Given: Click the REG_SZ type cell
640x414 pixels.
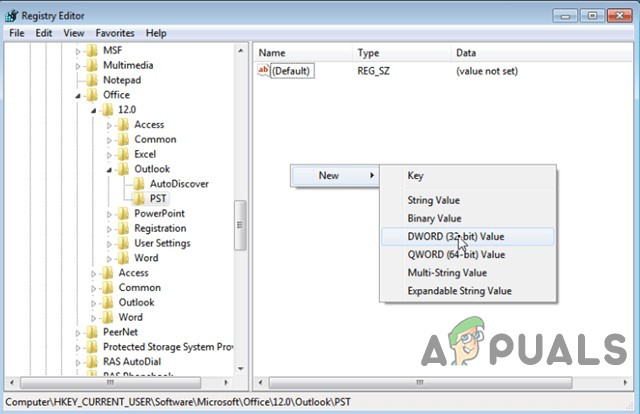Looking at the screenshot, I should [x=373, y=71].
